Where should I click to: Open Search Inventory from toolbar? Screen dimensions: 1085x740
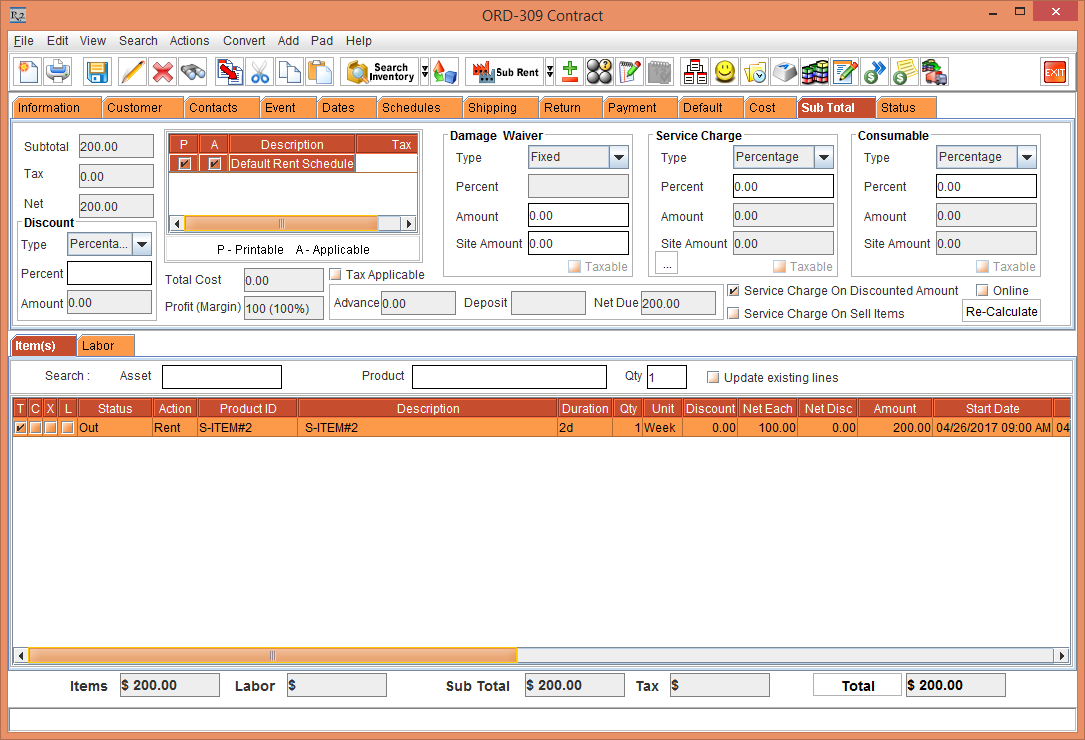[381, 72]
